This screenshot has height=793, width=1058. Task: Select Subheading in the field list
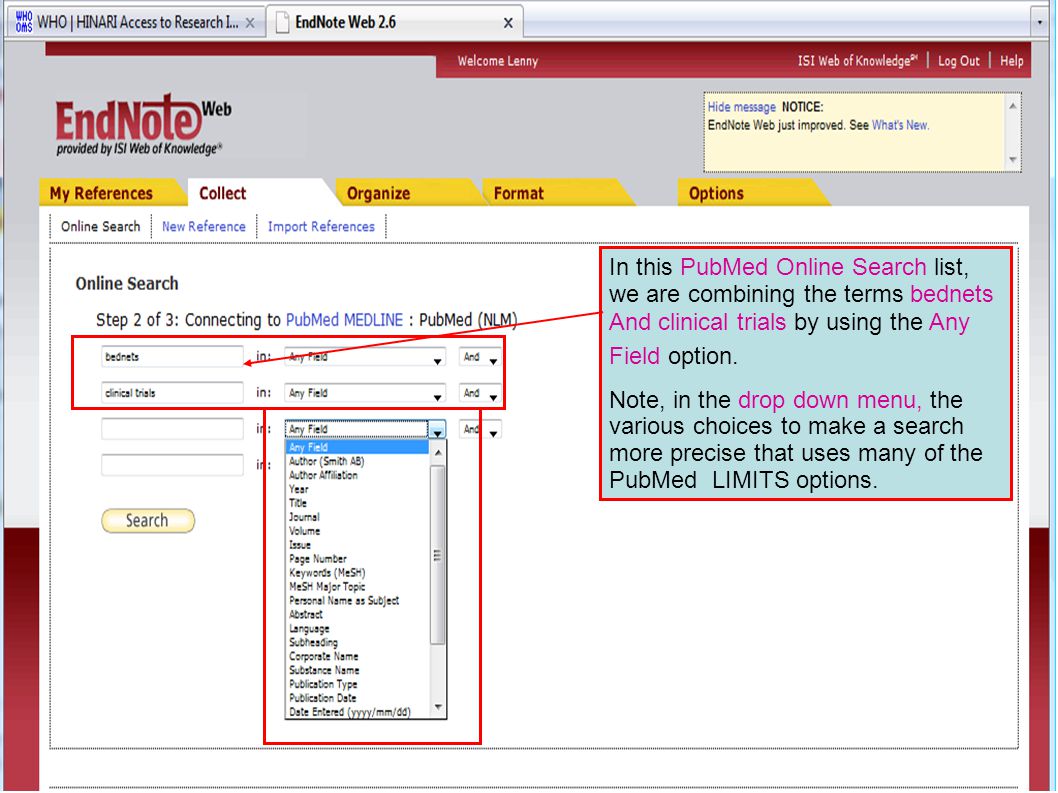358,642
